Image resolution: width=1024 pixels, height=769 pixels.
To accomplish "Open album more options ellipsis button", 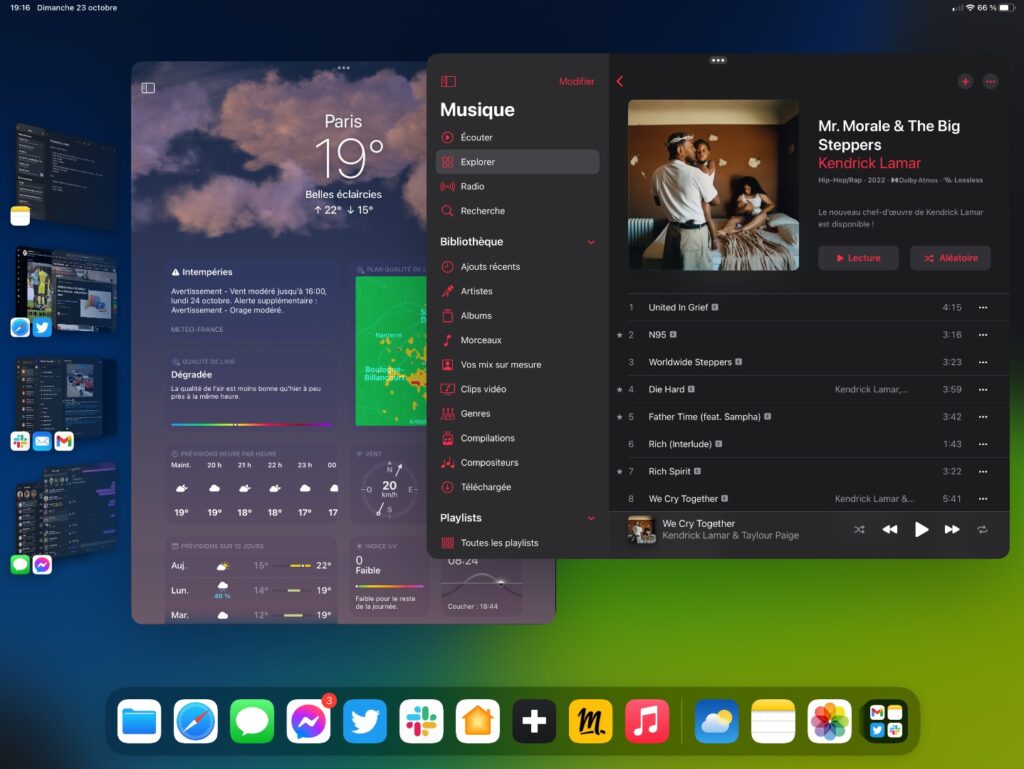I will click(x=991, y=82).
